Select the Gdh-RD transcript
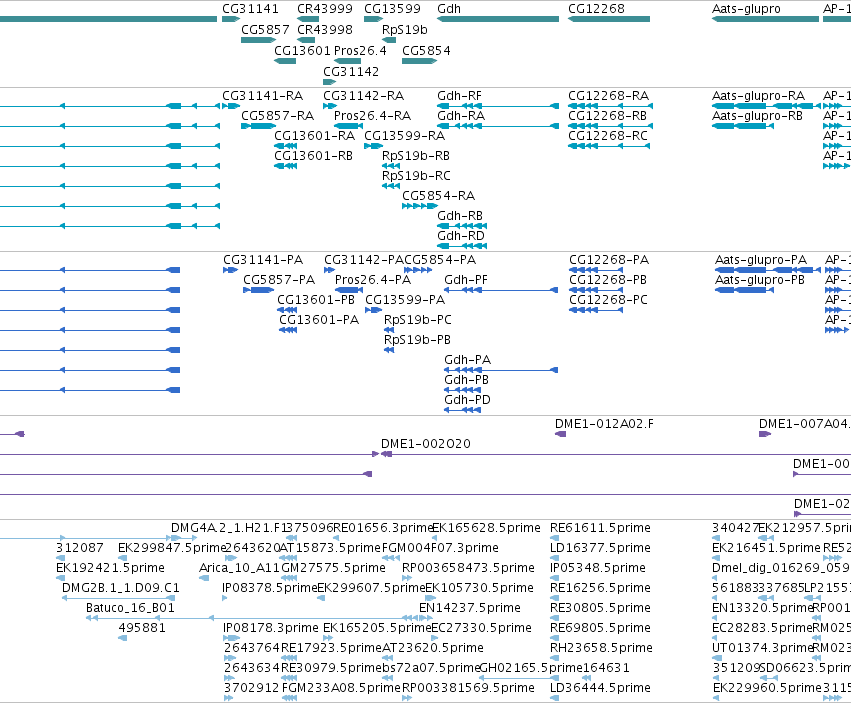 point(462,246)
